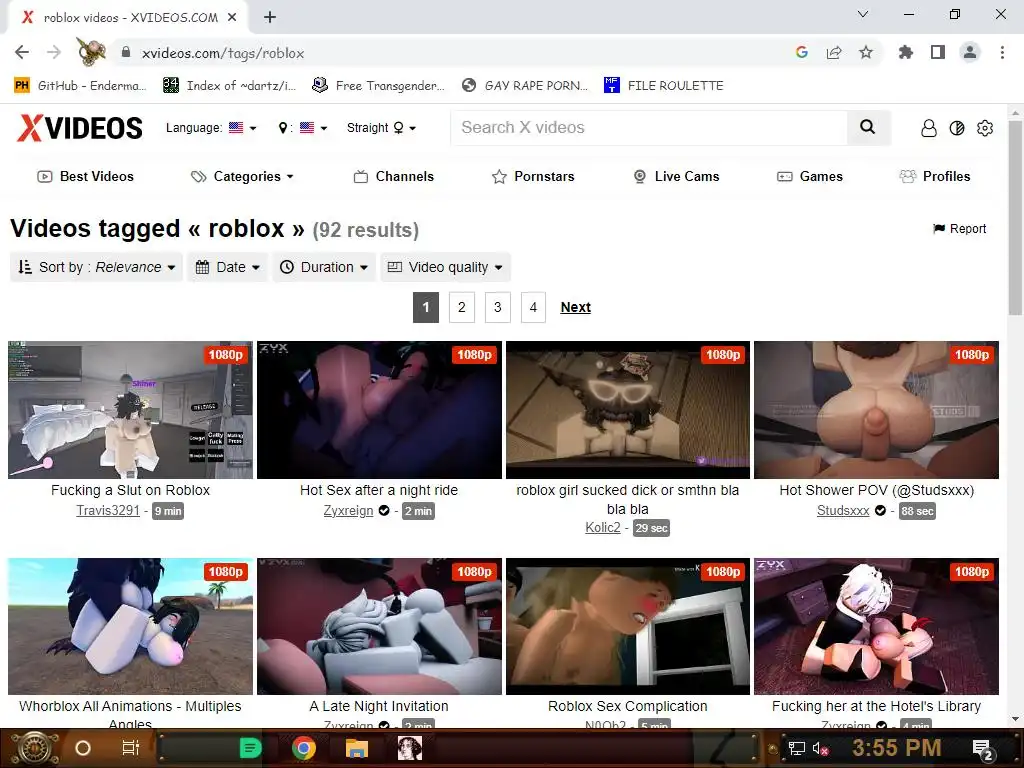Go to results page 4
This screenshot has height=768, width=1024.
point(533,307)
